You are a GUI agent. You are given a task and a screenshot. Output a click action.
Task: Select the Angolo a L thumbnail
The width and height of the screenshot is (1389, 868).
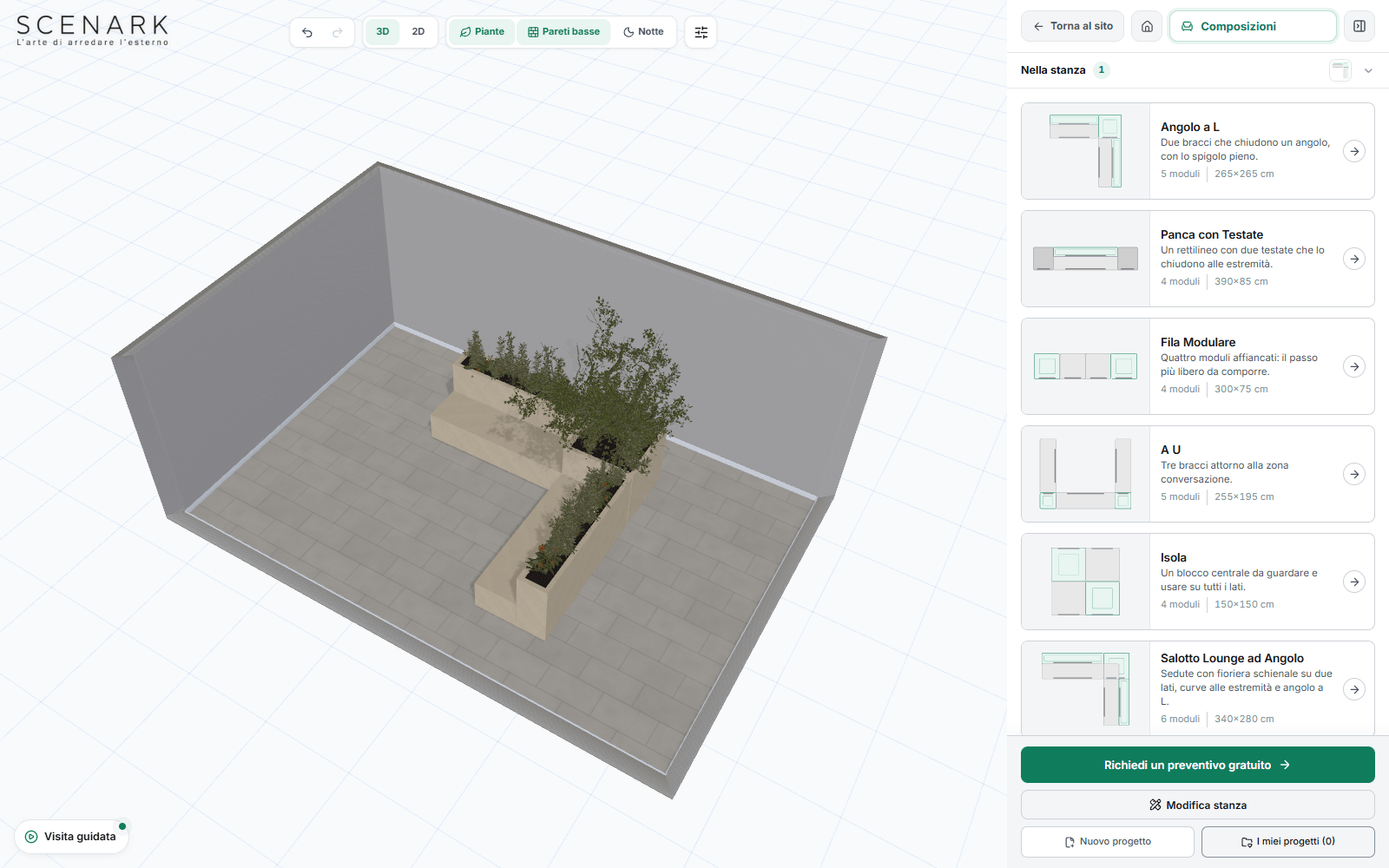[x=1086, y=151]
